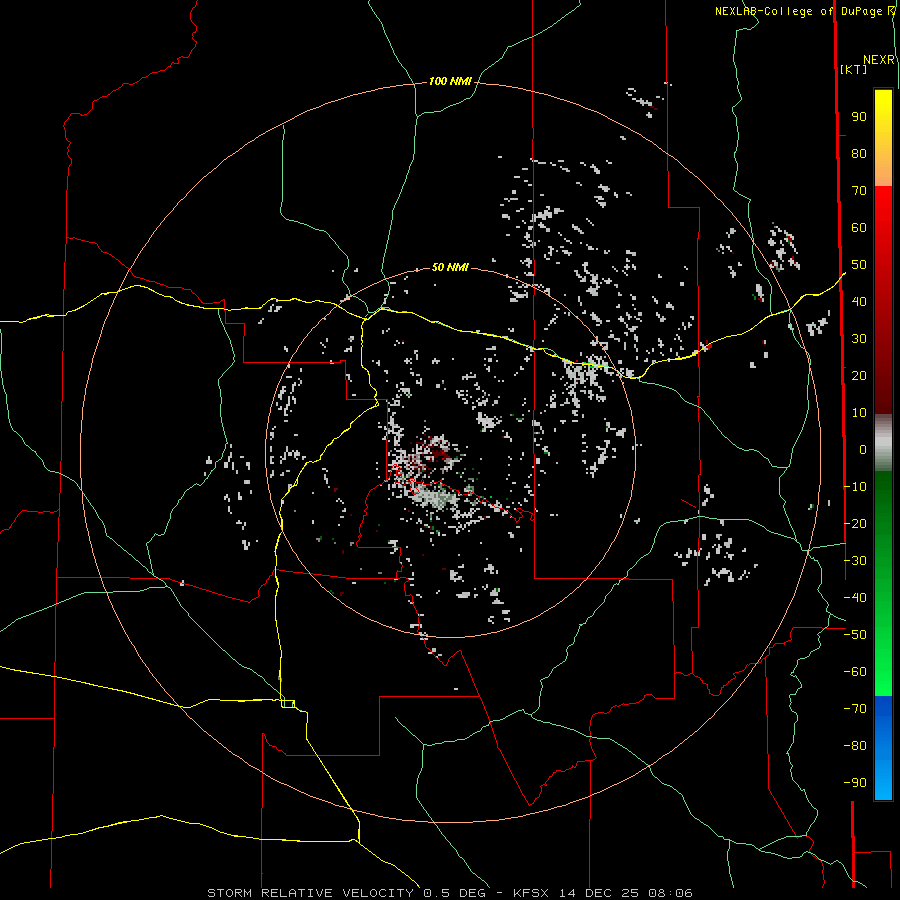Click the -70 value on velocity scale
The width and height of the screenshot is (900, 900).
point(855,708)
